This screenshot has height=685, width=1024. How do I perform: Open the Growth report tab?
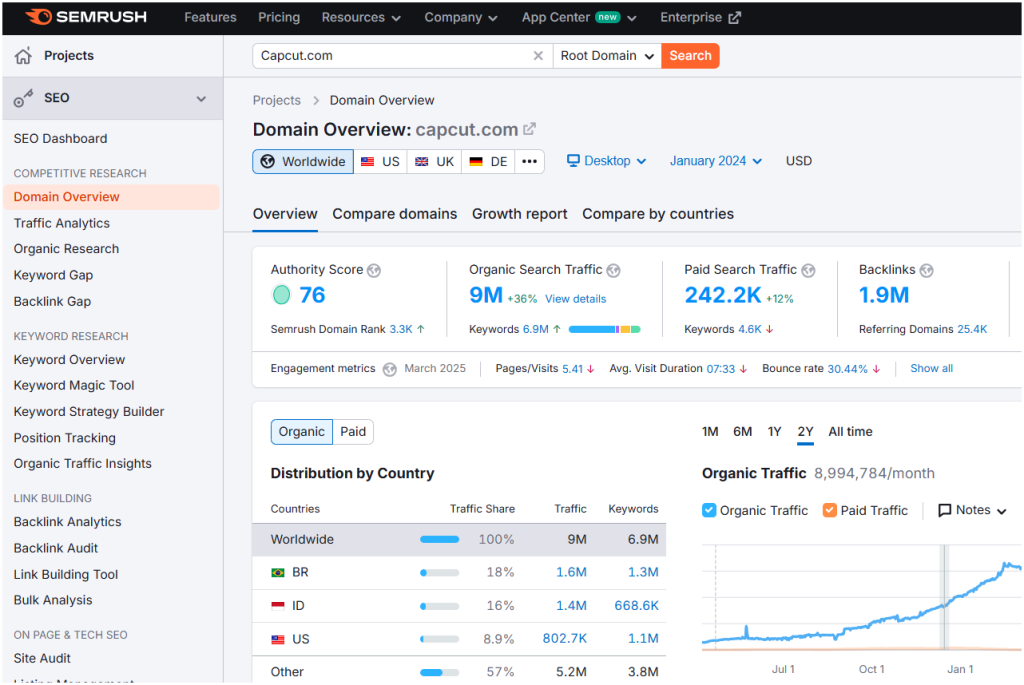[x=520, y=214]
